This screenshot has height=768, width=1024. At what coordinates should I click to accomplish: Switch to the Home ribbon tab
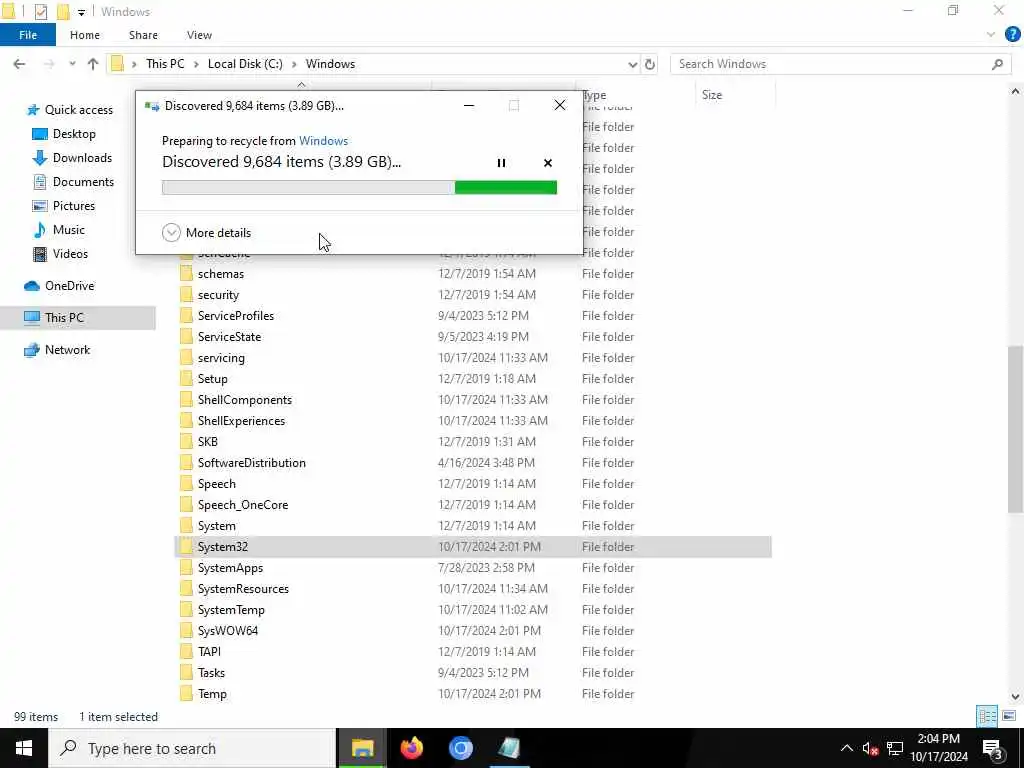[85, 35]
